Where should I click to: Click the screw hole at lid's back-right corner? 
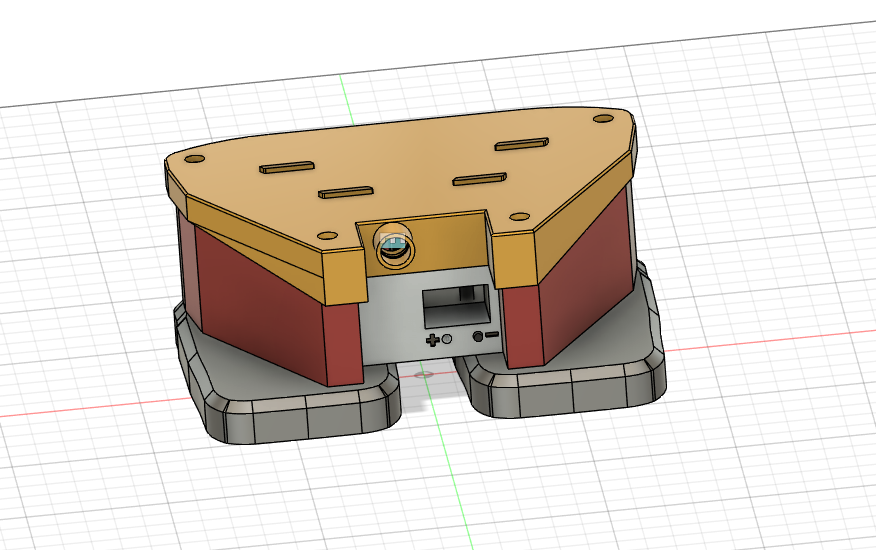(603, 119)
